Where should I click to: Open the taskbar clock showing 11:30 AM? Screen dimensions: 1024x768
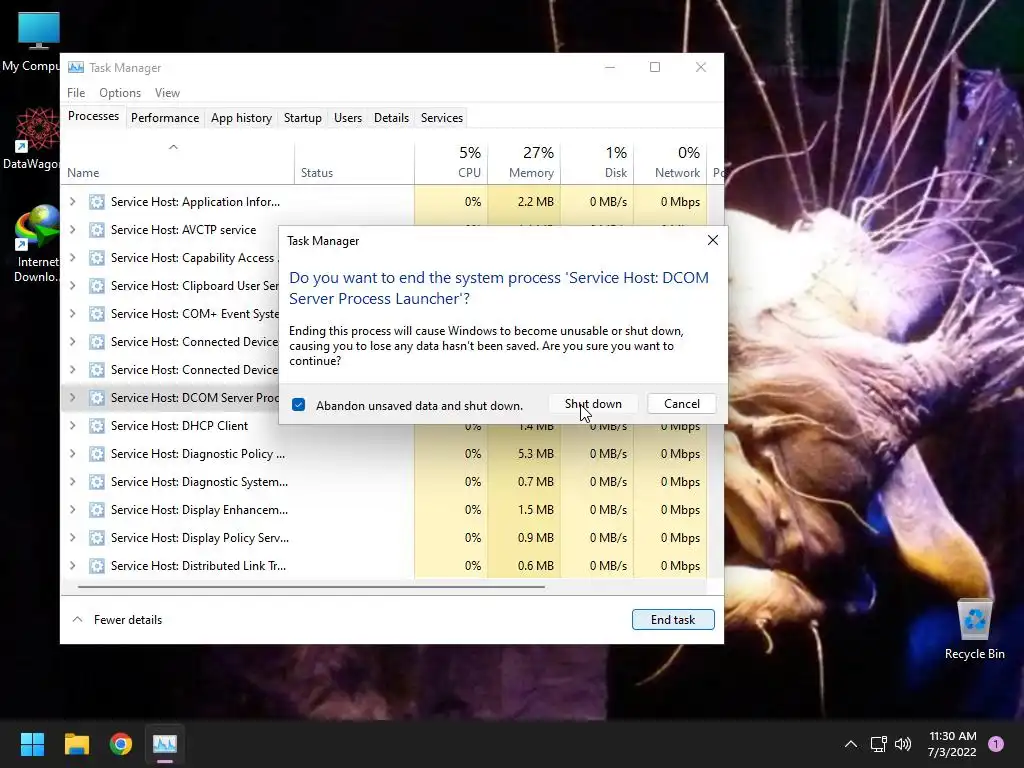[x=952, y=744]
